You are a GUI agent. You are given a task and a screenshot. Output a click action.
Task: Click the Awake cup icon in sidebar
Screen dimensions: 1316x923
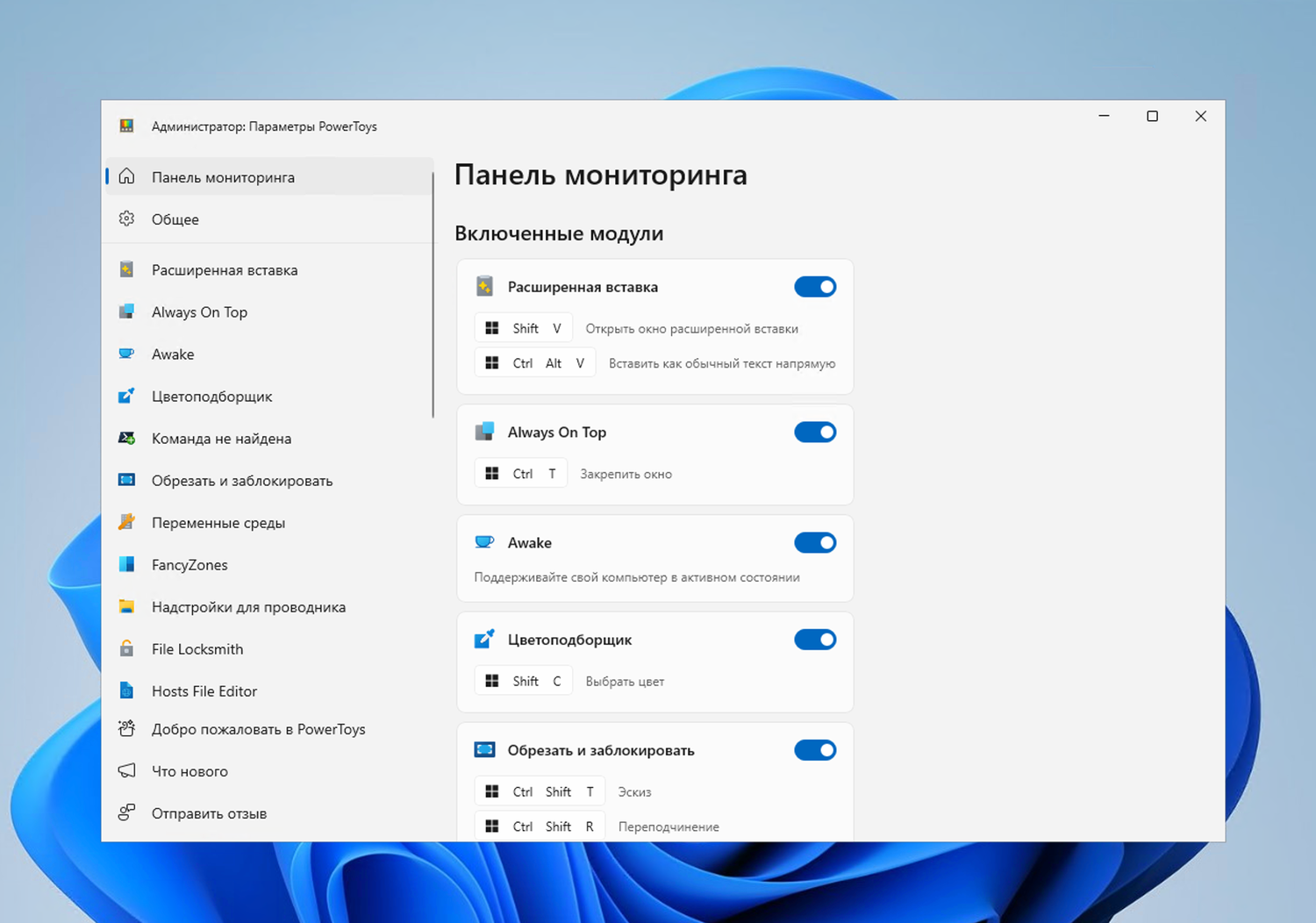tap(127, 354)
